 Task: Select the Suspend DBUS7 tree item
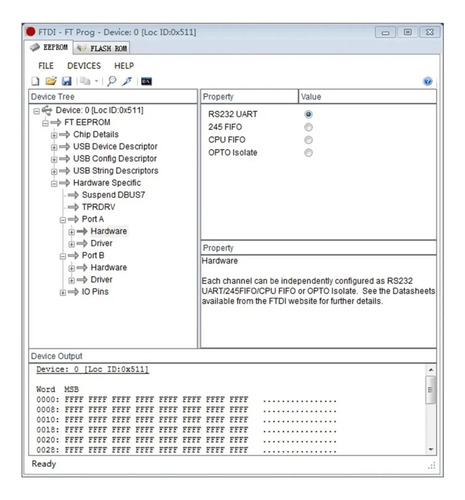pos(113,195)
